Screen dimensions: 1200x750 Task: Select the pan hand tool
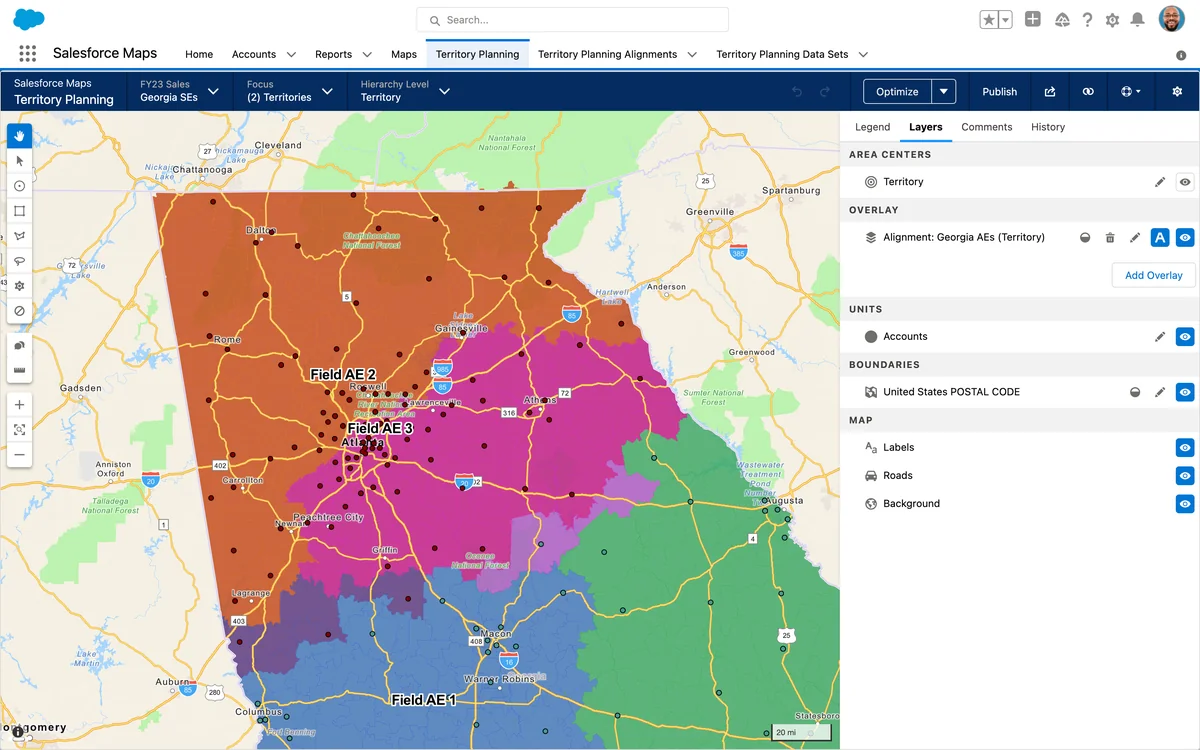20,135
